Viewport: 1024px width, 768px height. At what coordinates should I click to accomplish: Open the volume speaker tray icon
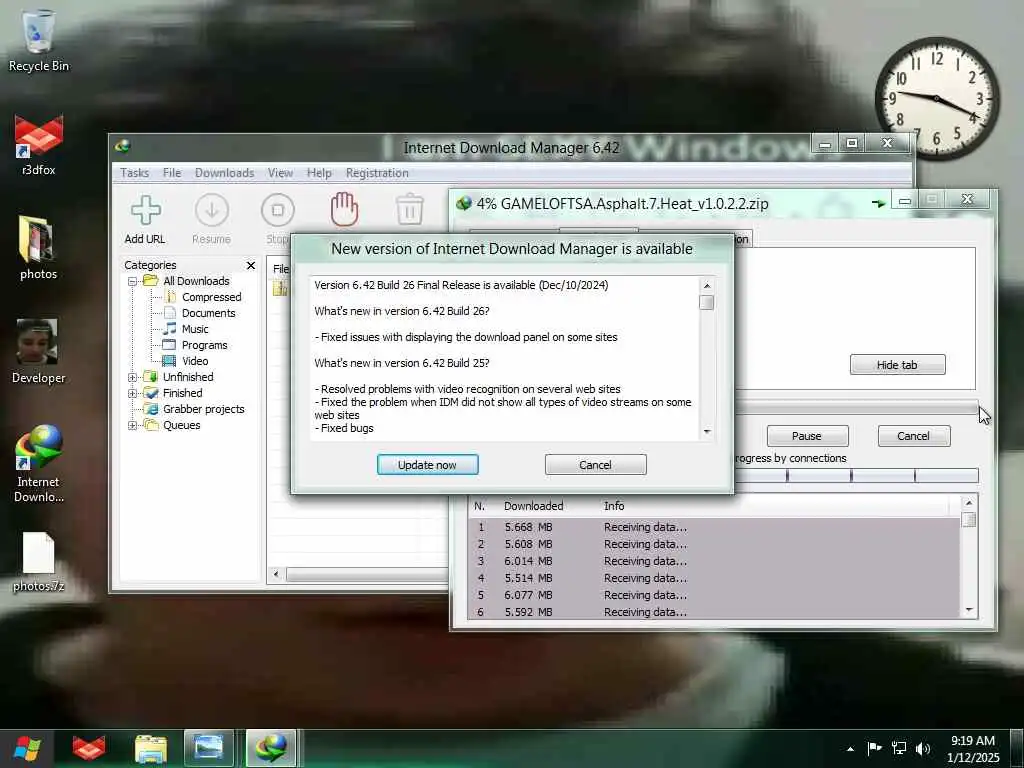coord(923,748)
